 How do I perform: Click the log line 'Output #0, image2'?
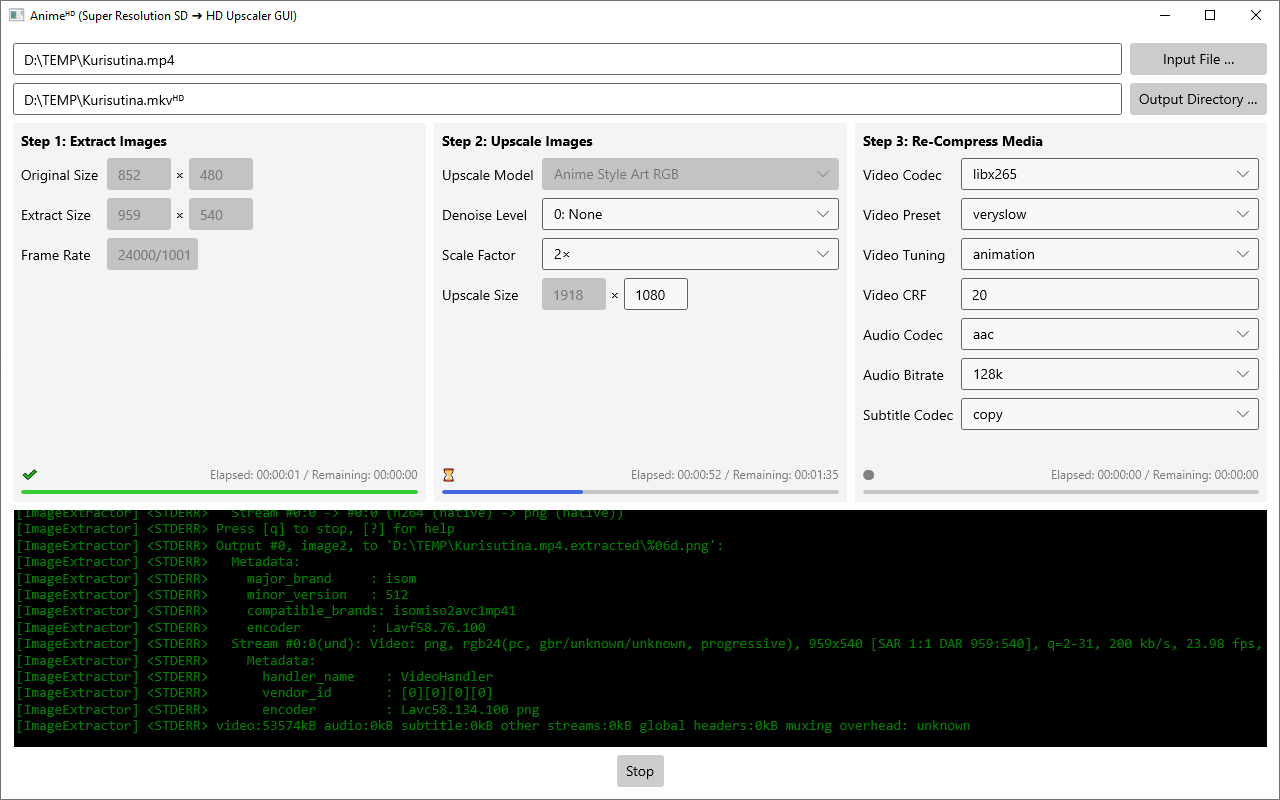tap(370, 545)
